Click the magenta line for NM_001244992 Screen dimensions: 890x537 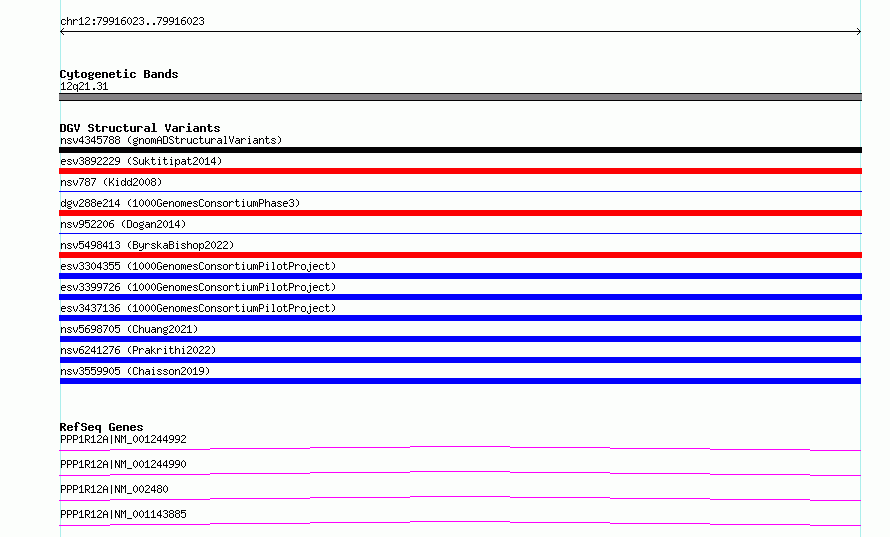[x=460, y=448]
